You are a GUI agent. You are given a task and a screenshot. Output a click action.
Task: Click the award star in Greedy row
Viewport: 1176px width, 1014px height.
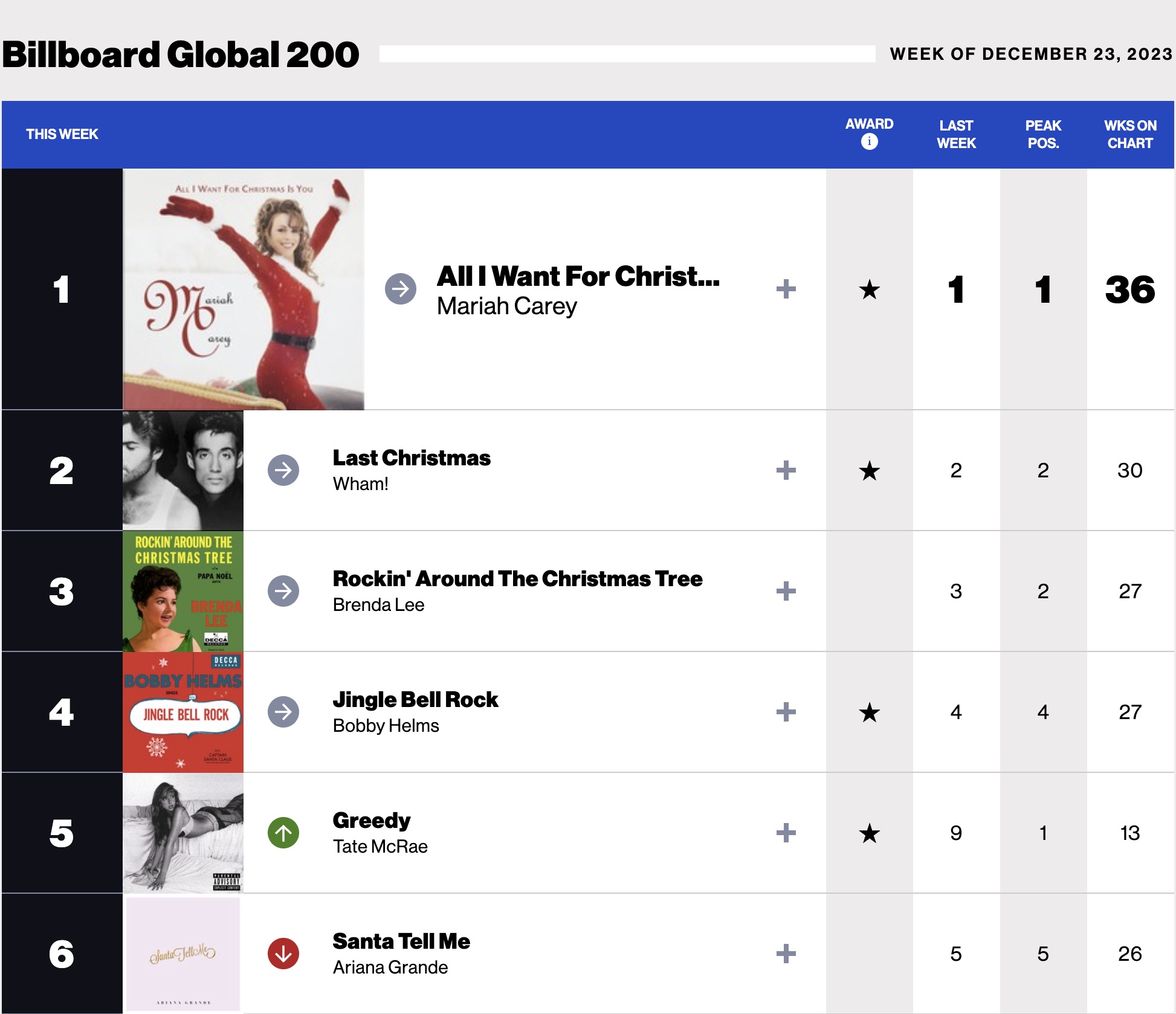(869, 833)
